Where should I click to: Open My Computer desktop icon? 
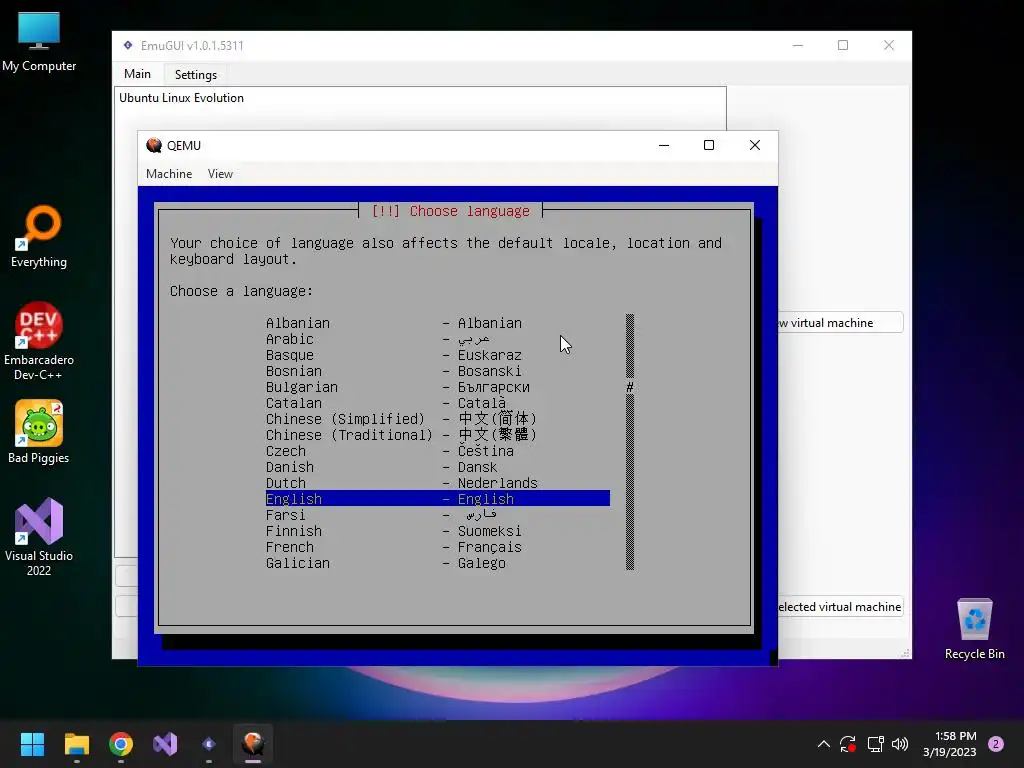(x=39, y=42)
